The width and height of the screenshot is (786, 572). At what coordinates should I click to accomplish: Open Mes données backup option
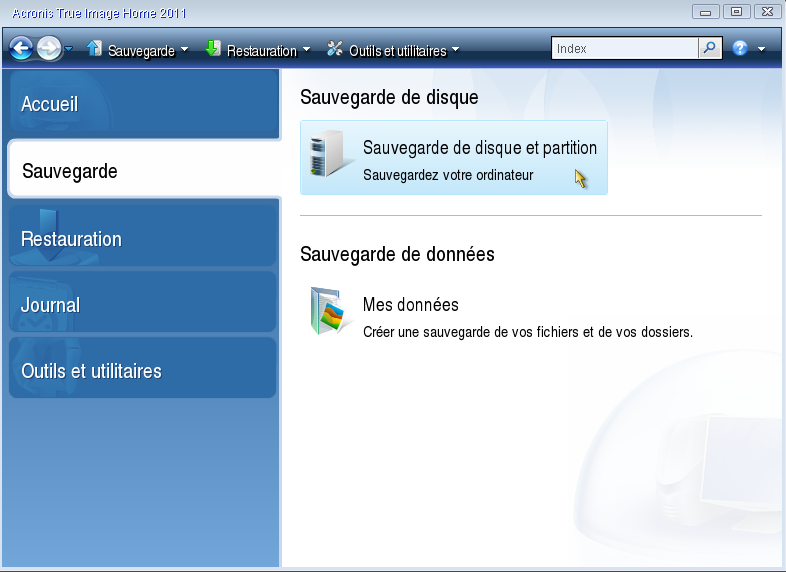tap(411, 305)
